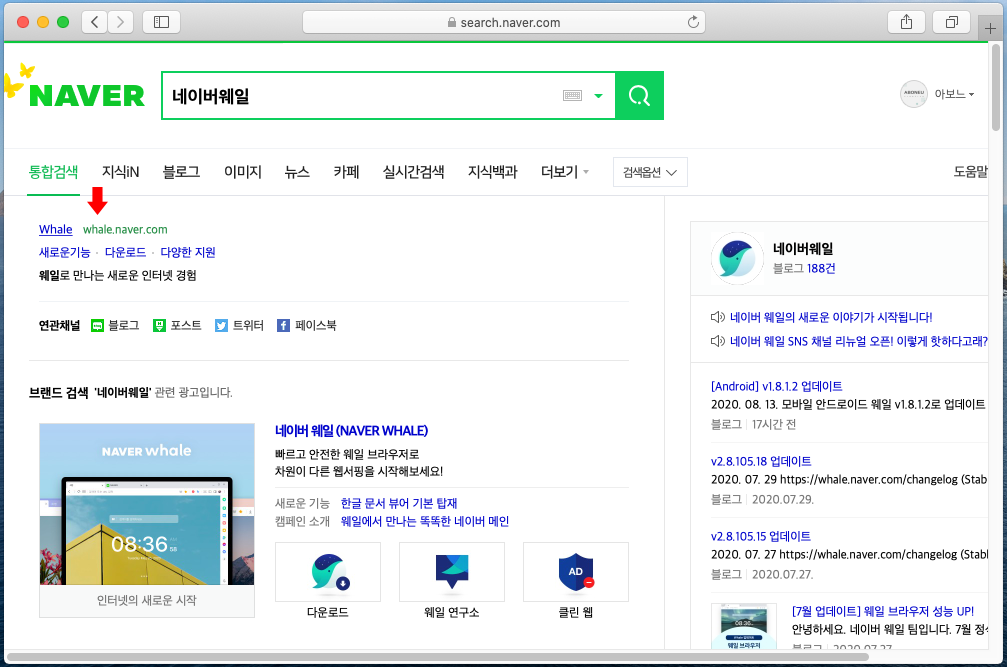Viewport: 1007px width, 667px height.
Task: Click the Safari forward arrow button
Action: coord(120,22)
